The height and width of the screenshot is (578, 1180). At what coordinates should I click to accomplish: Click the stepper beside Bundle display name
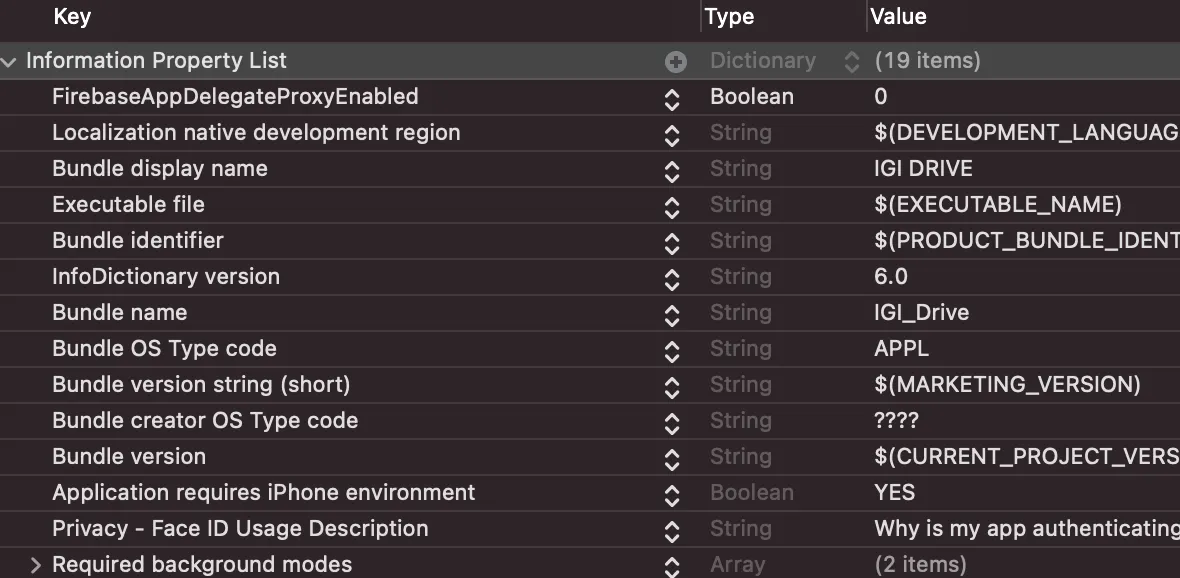coord(672,170)
